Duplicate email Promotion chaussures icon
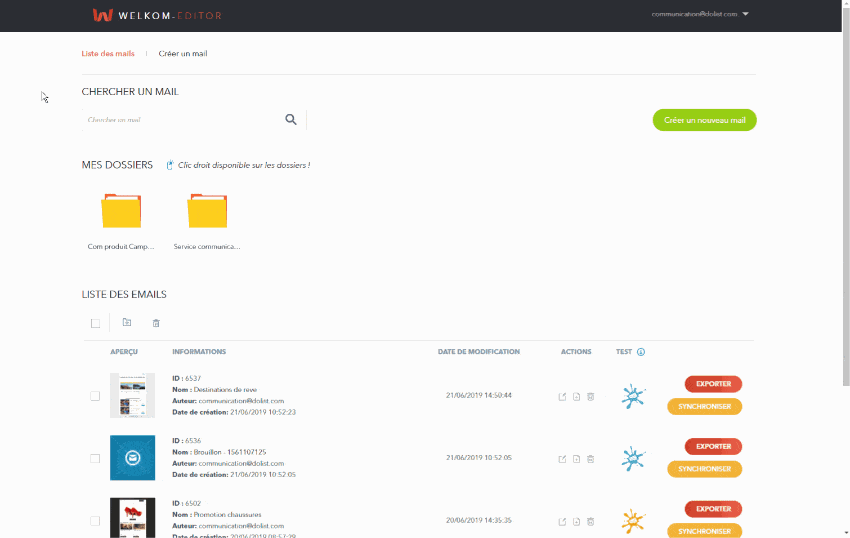The height and width of the screenshot is (538, 850). (x=576, y=521)
